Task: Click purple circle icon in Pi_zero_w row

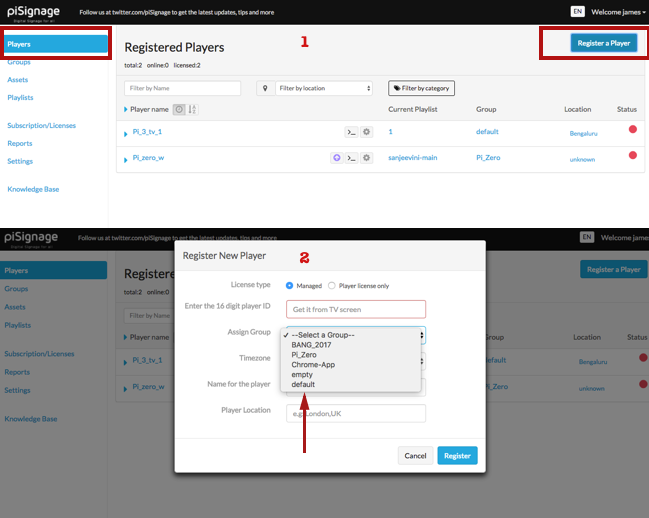Action: (x=337, y=158)
